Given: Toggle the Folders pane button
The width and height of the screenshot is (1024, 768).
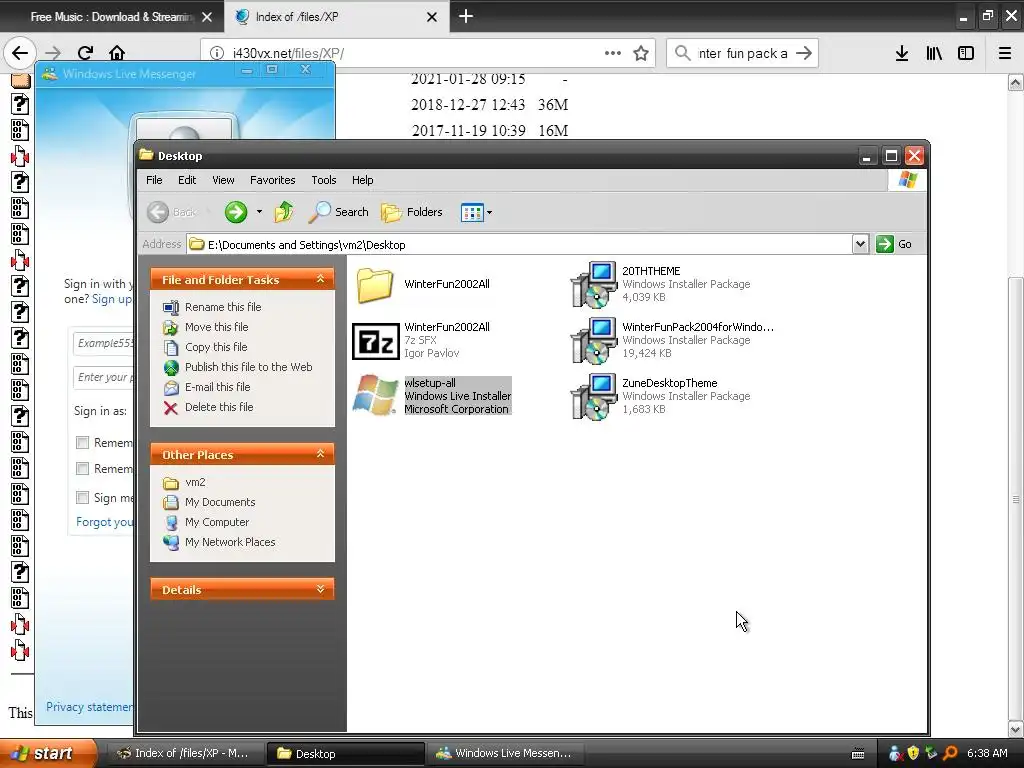Looking at the screenshot, I should [412, 212].
